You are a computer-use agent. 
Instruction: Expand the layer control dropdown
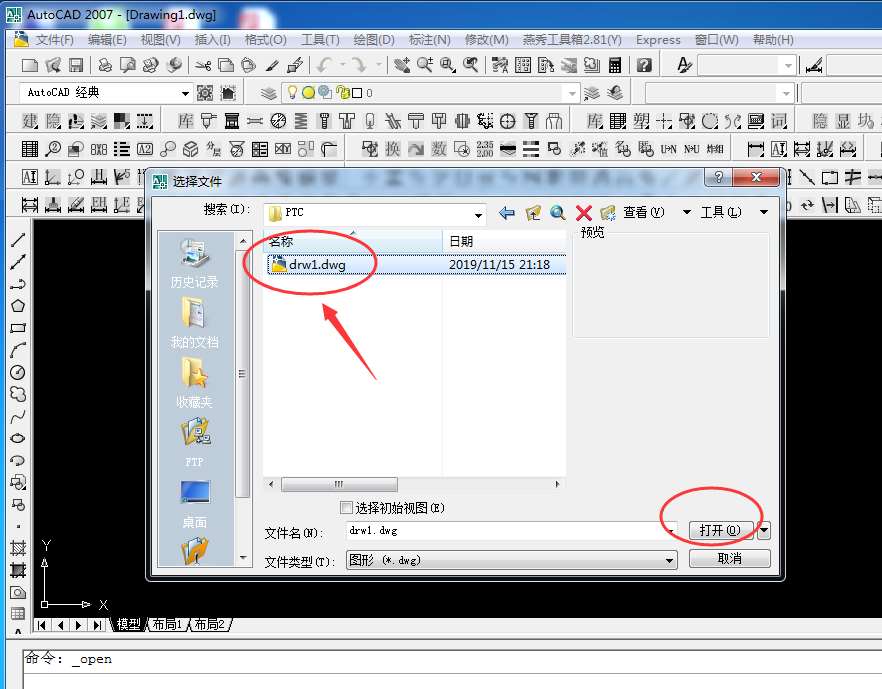(x=572, y=93)
